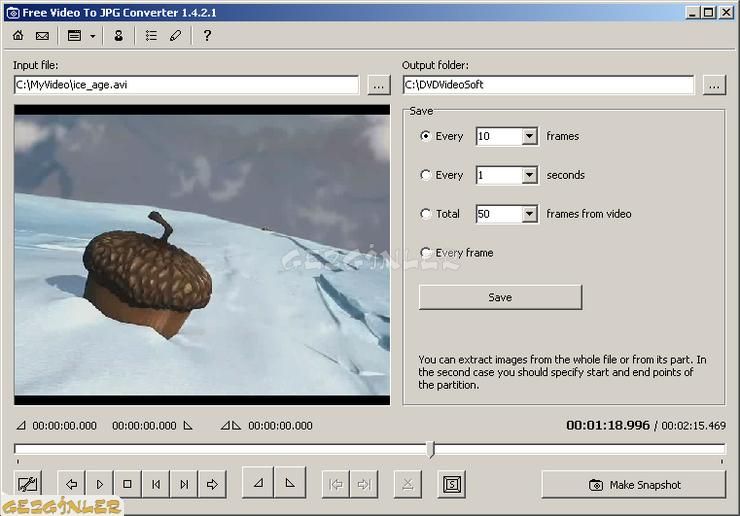This screenshot has width=740, height=516.
Task: Click the envelope email icon
Action: (x=42, y=35)
